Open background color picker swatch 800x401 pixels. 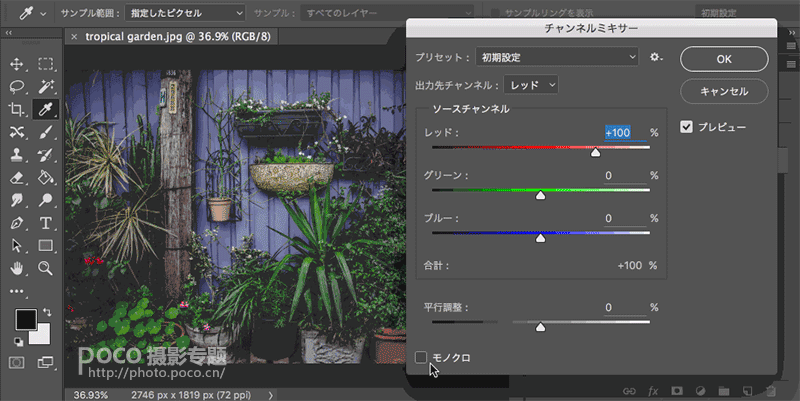point(42,335)
